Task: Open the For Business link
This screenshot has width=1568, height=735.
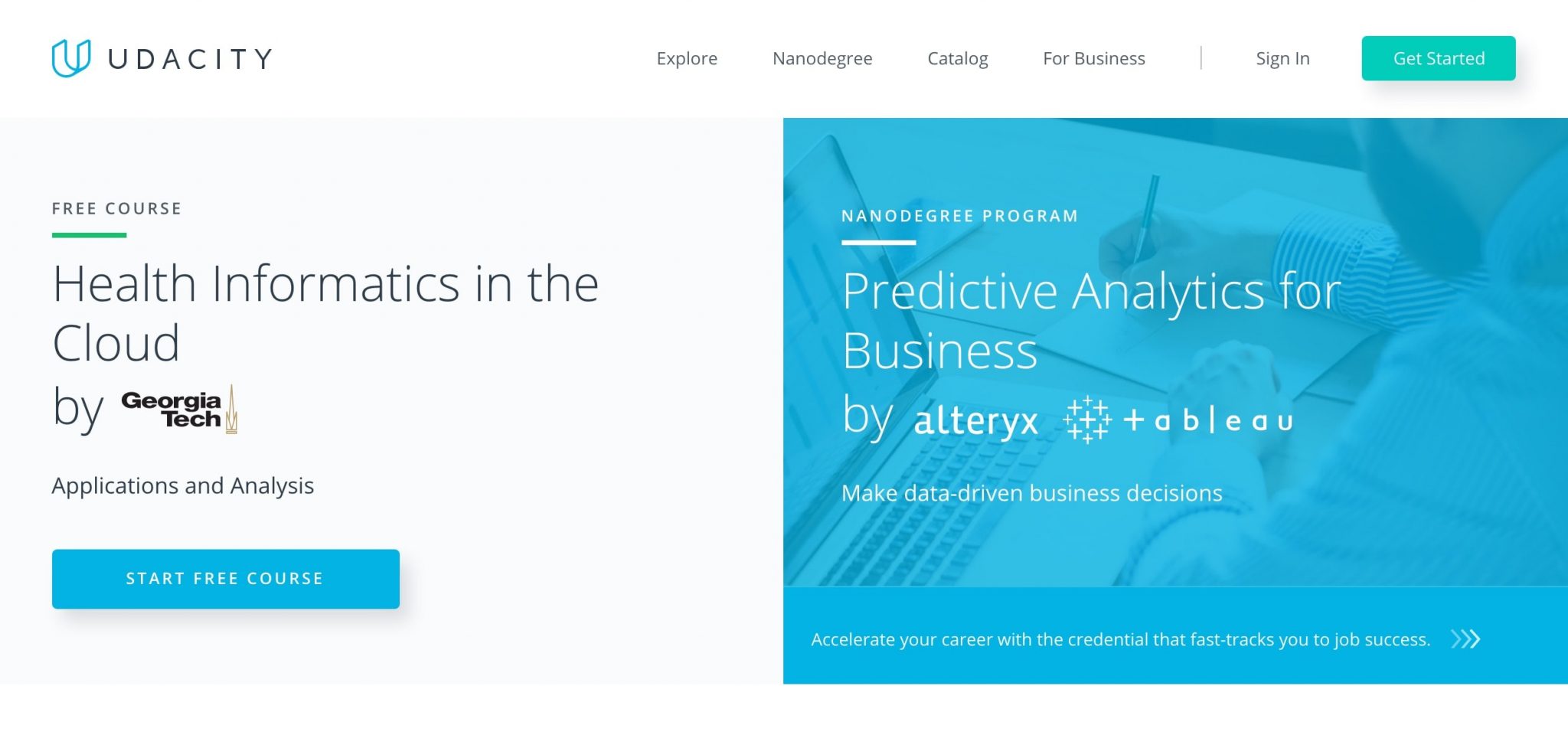Action: (x=1093, y=59)
